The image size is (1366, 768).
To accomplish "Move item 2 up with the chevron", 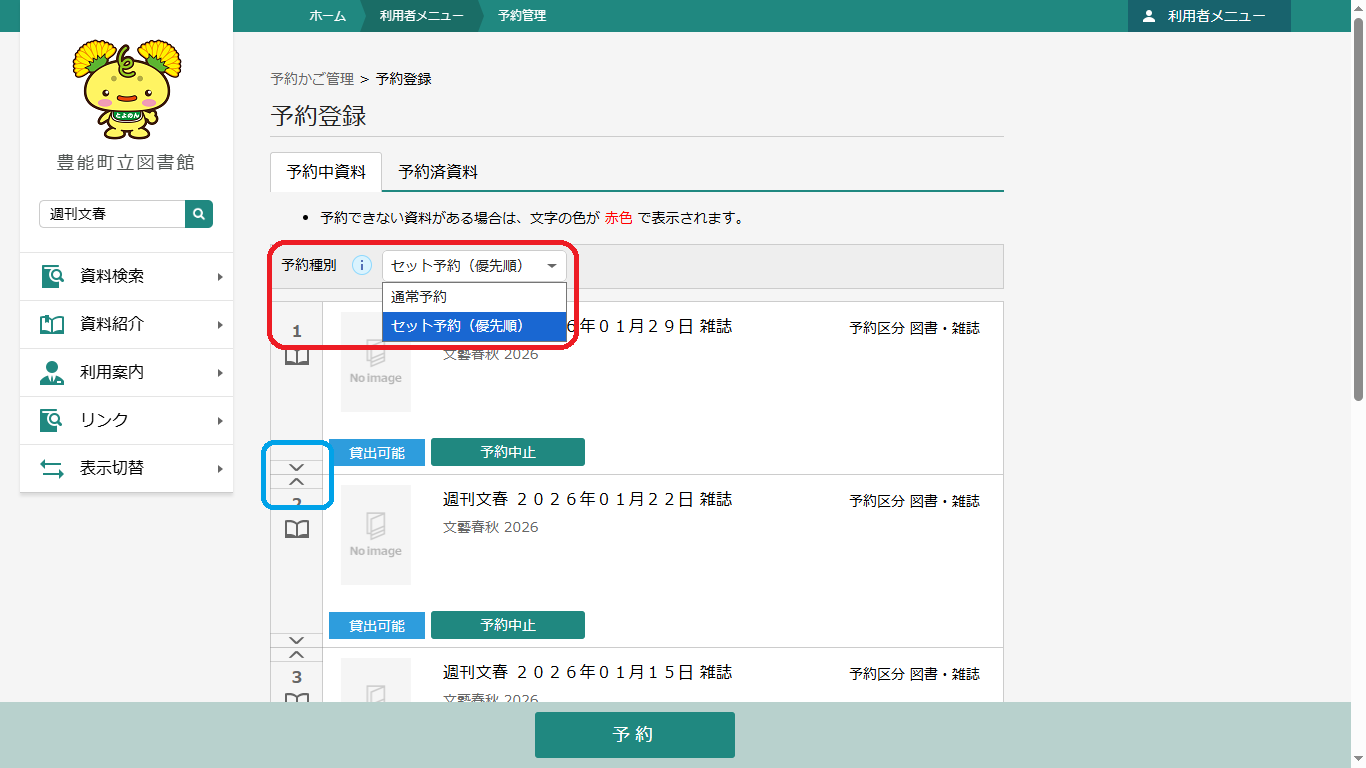I will pyautogui.click(x=297, y=482).
